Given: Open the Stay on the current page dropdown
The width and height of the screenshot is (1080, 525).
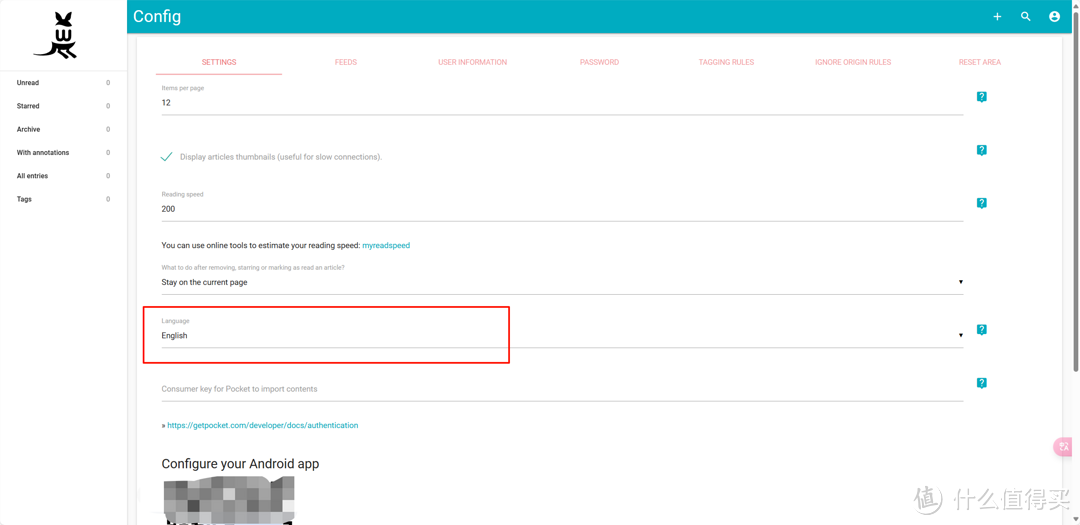Looking at the screenshot, I should click(560, 283).
